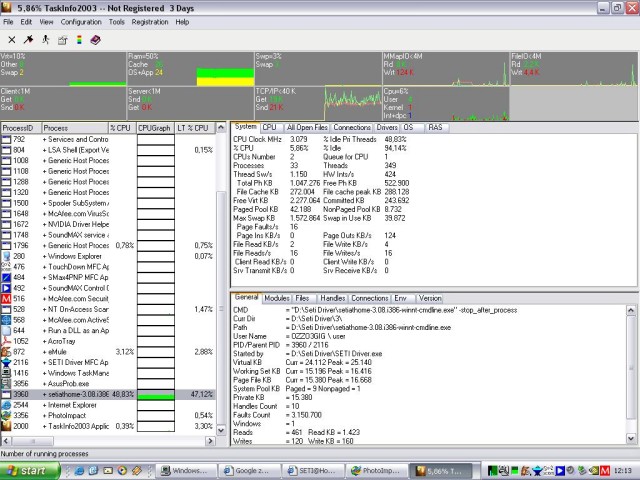
Task: Select the Spooler SubSystem process row
Action: (108, 203)
